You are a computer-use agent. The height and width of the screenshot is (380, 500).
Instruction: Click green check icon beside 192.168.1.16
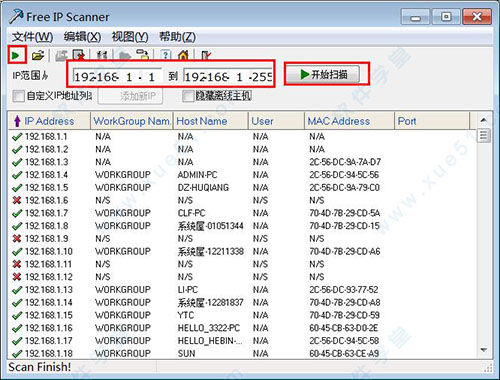pos(17,328)
